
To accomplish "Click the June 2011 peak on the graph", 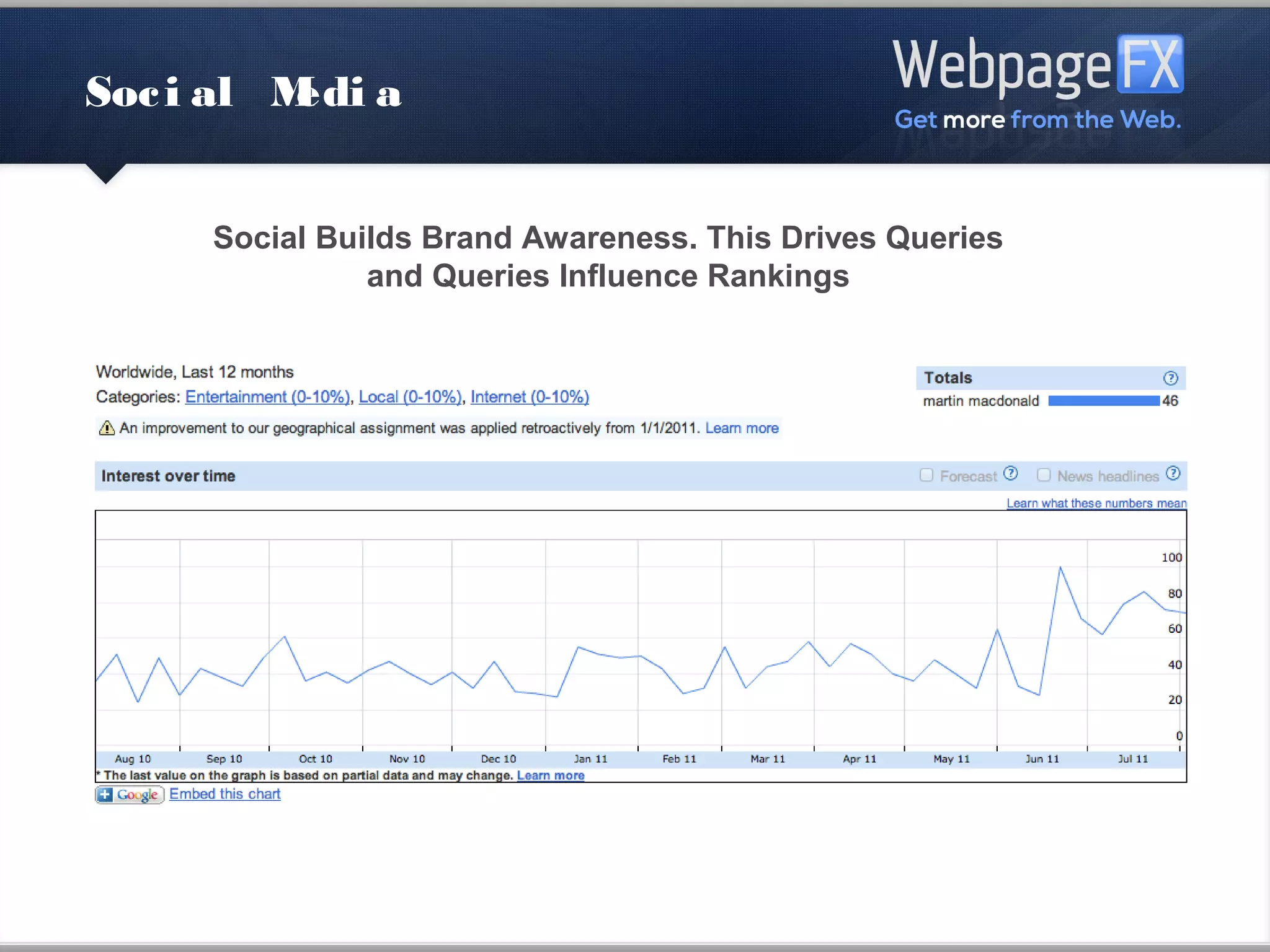I will coord(1060,567).
